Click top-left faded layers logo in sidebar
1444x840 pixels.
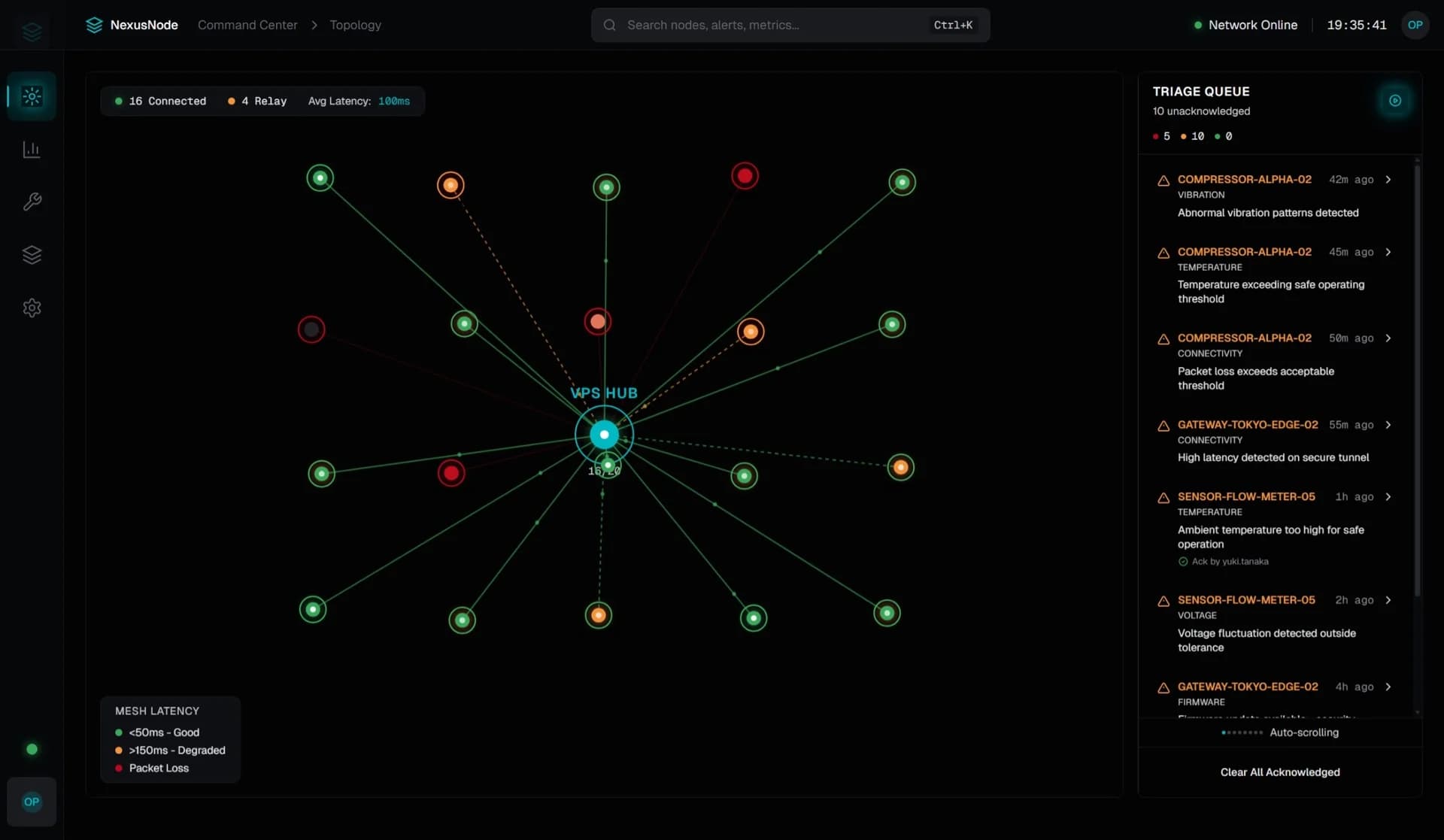(32, 32)
